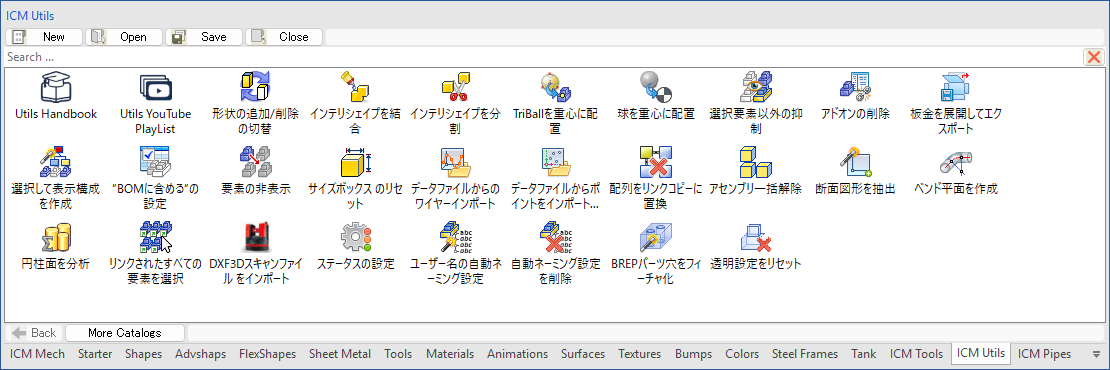Screen dimensions: 1110x370
Task: Expand the catalog tab list dropdown arrow
Action: [x=1097, y=354]
